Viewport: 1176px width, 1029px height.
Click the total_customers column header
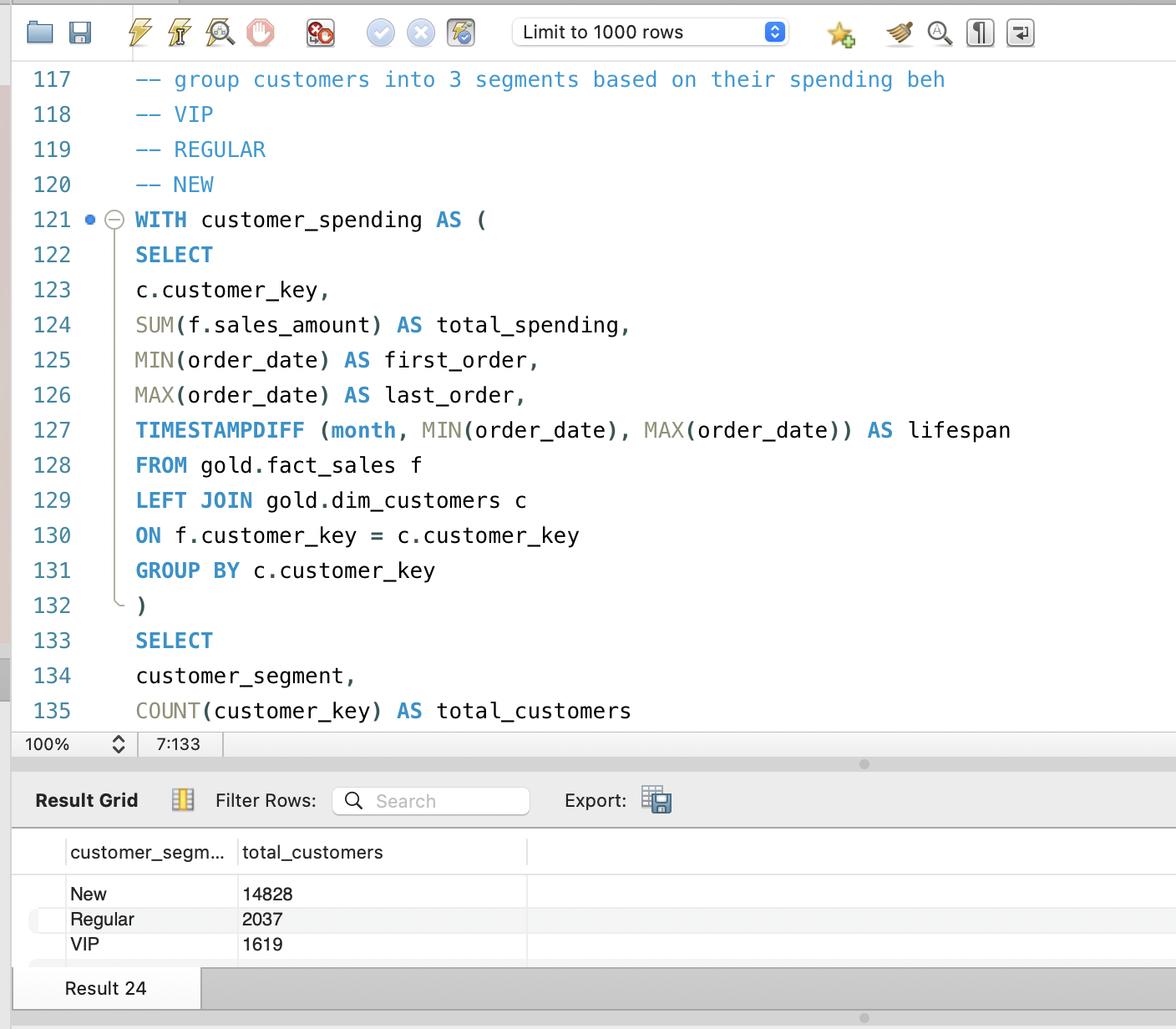[312, 853]
